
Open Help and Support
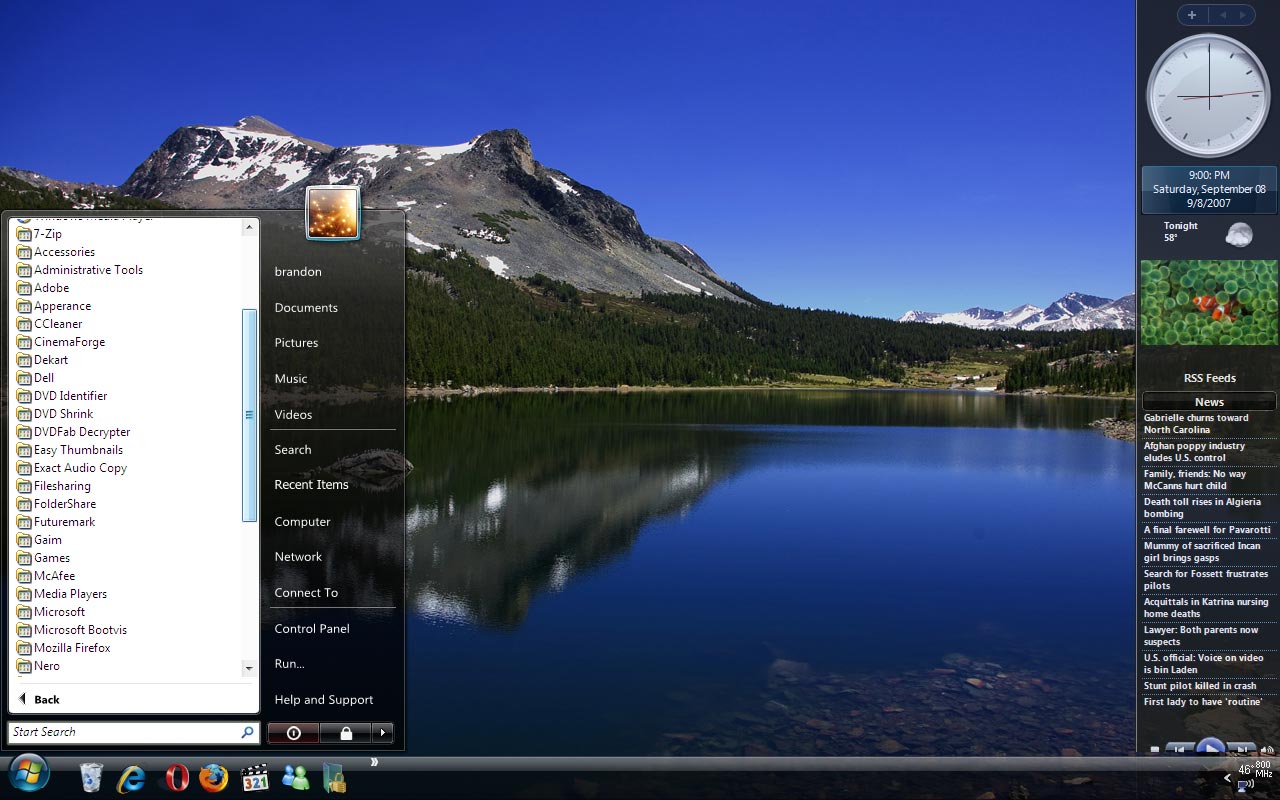(x=323, y=700)
